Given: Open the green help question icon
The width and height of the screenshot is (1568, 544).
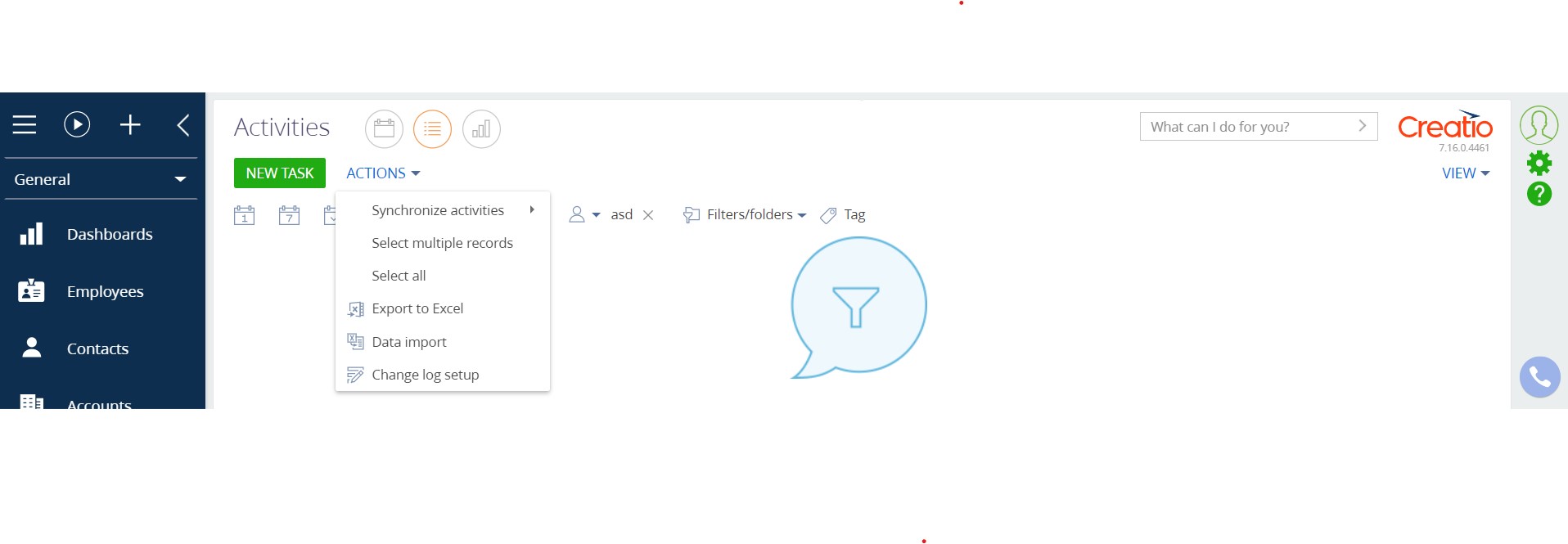Looking at the screenshot, I should click(1539, 194).
